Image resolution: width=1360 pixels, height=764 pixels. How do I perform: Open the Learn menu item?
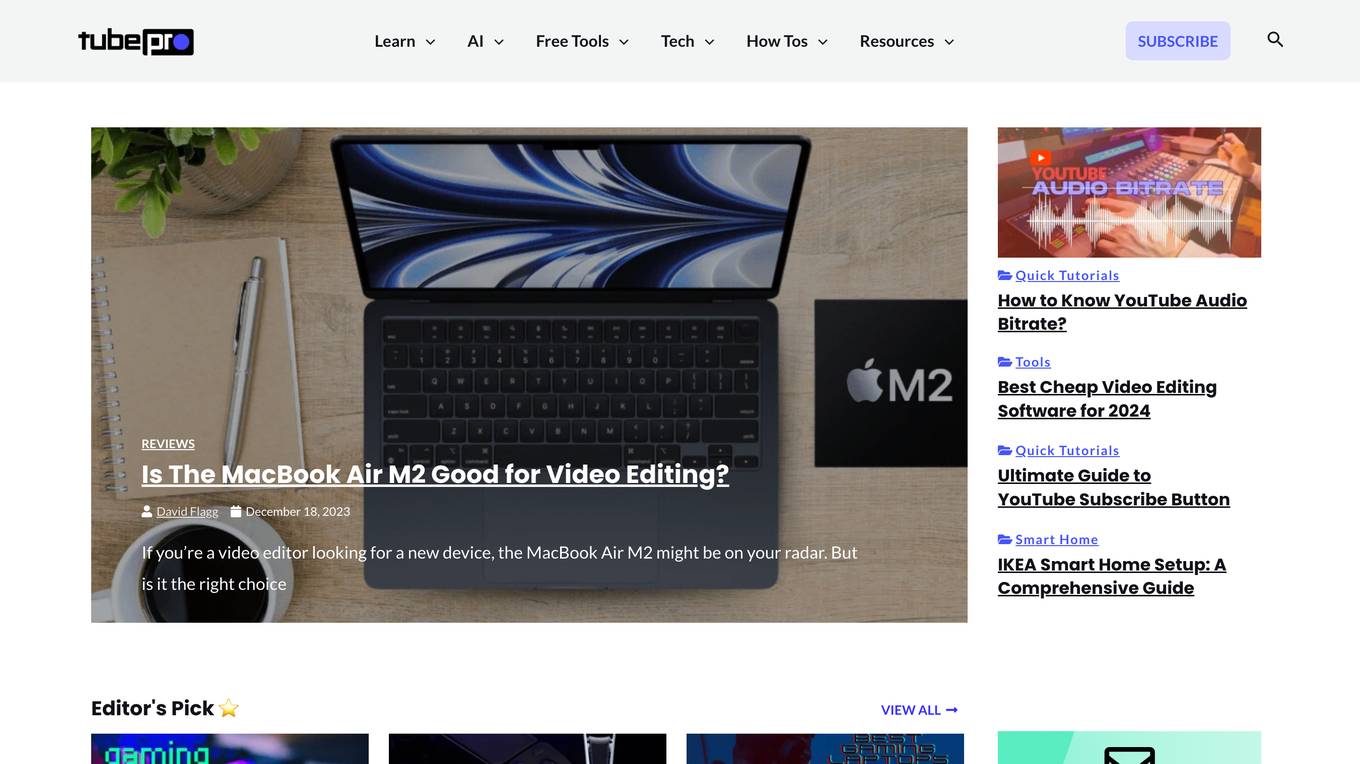[395, 41]
